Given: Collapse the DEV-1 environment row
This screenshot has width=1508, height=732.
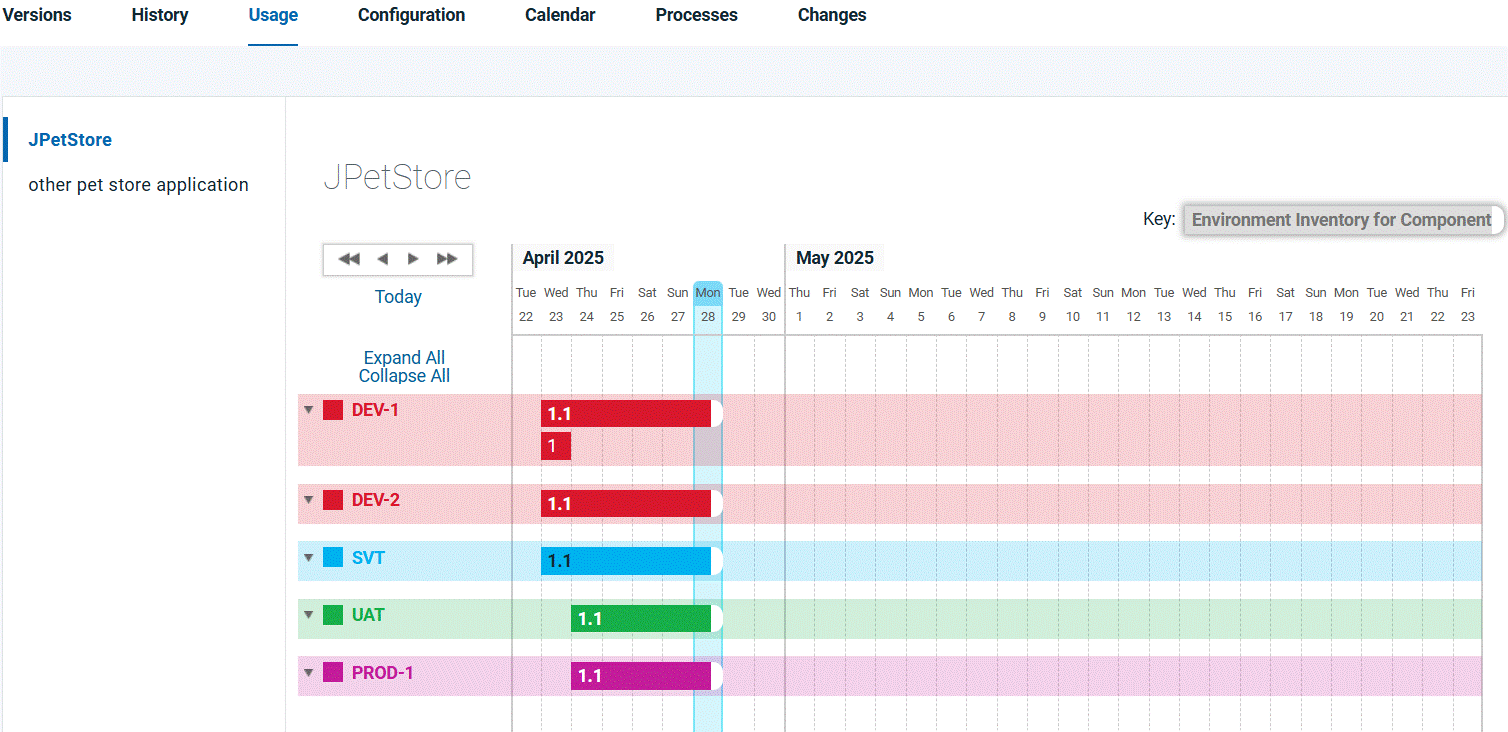Looking at the screenshot, I should point(309,410).
